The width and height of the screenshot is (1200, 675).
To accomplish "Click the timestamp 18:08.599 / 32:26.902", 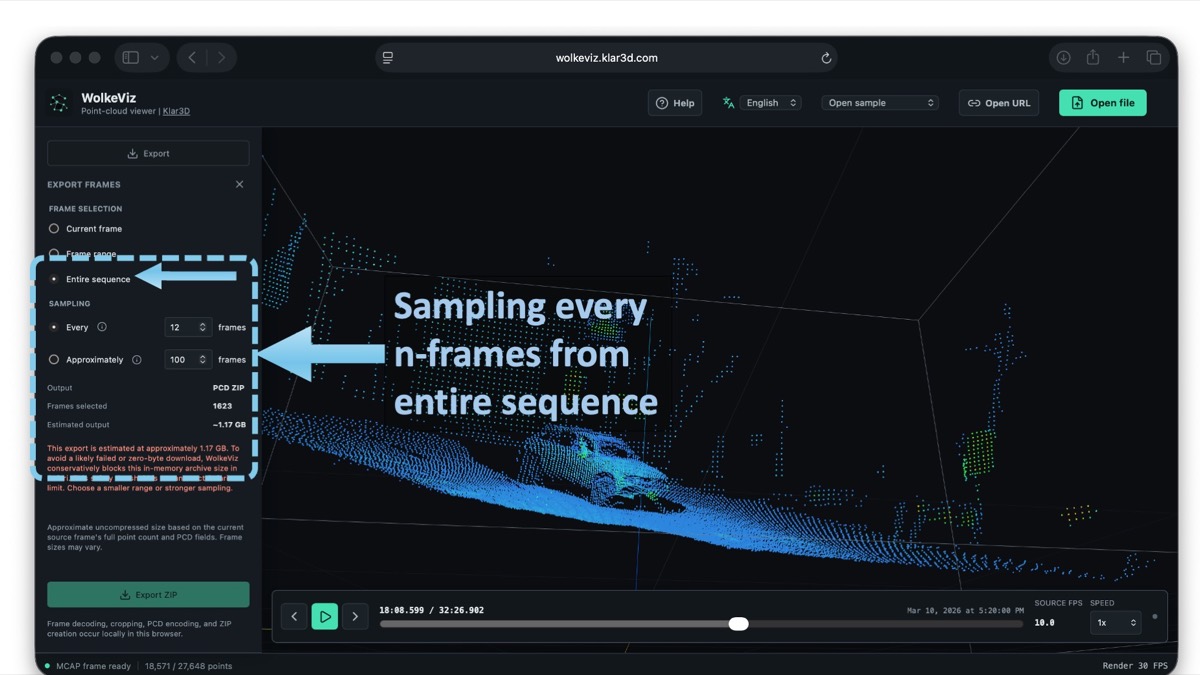I will pyautogui.click(x=431, y=610).
